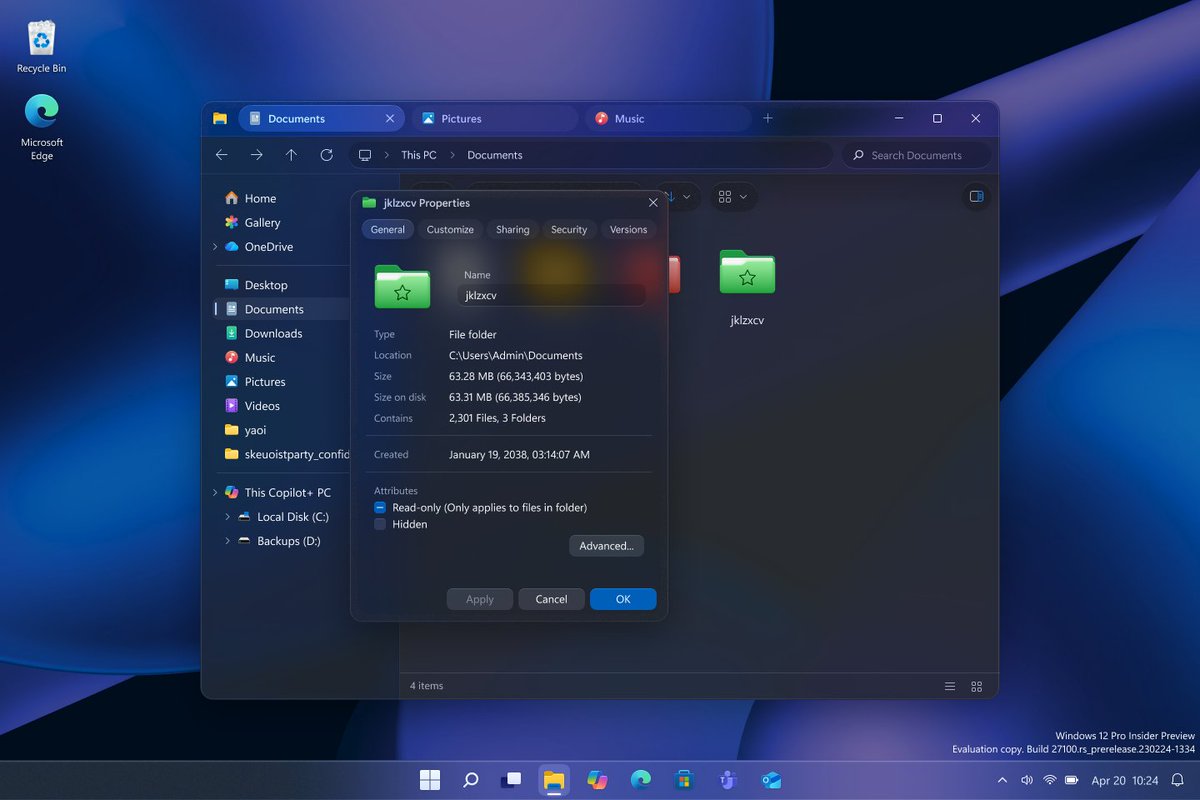
Task: Toggle the preview pane icon in Explorer
Action: click(977, 197)
